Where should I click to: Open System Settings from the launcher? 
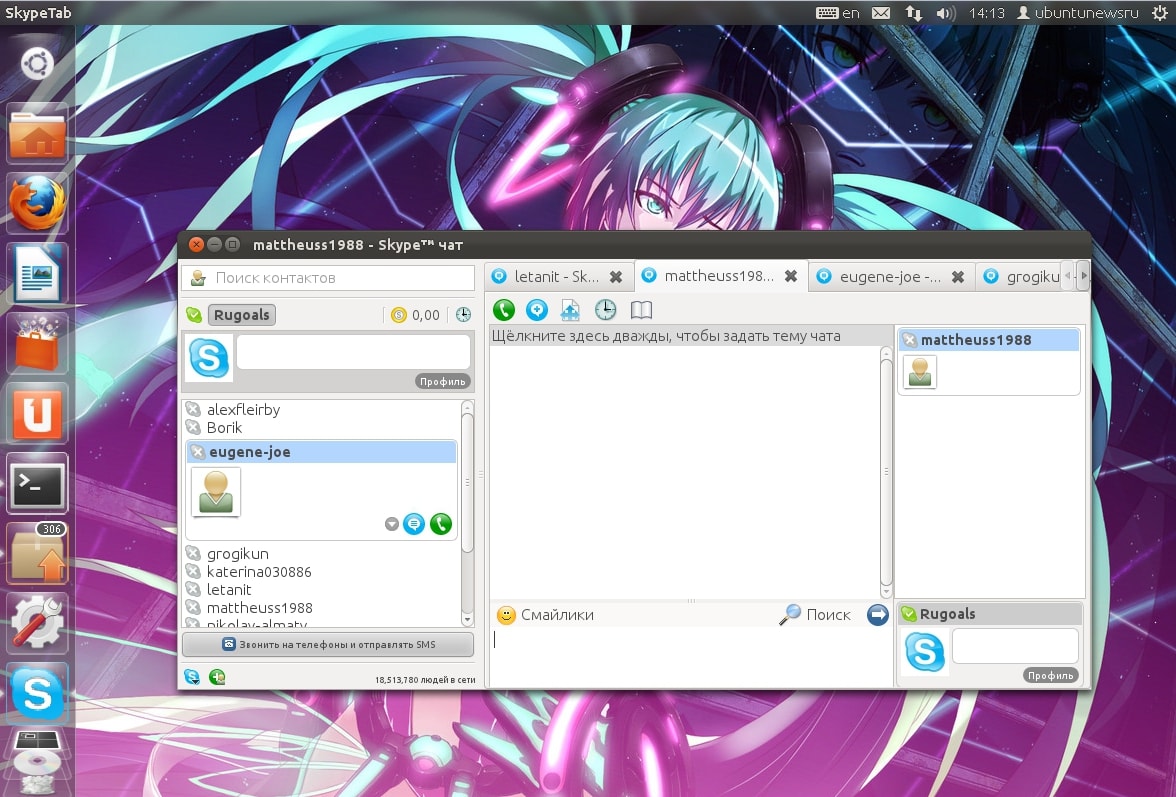(37, 623)
